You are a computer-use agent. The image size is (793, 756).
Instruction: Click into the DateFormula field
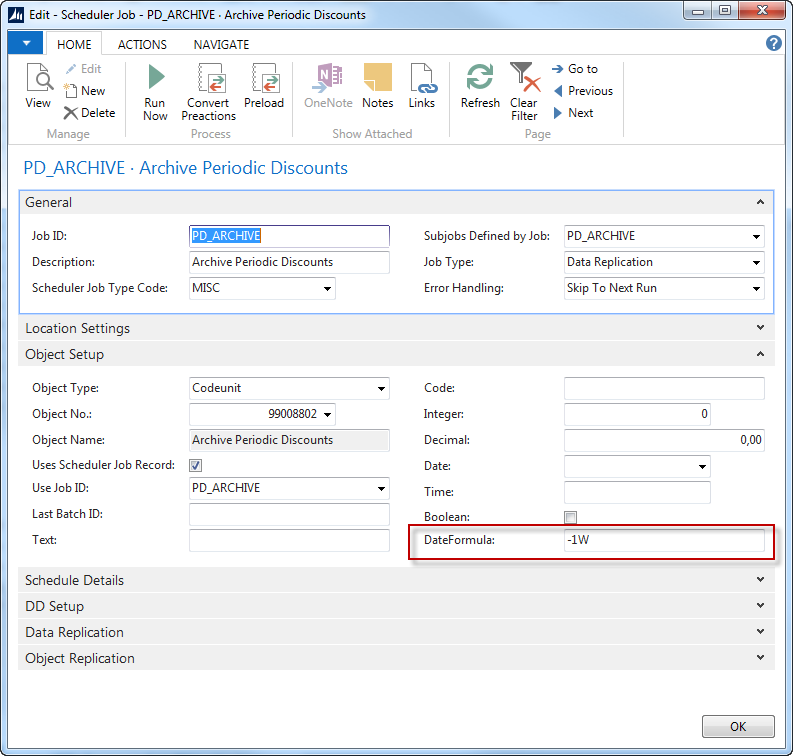click(x=664, y=541)
